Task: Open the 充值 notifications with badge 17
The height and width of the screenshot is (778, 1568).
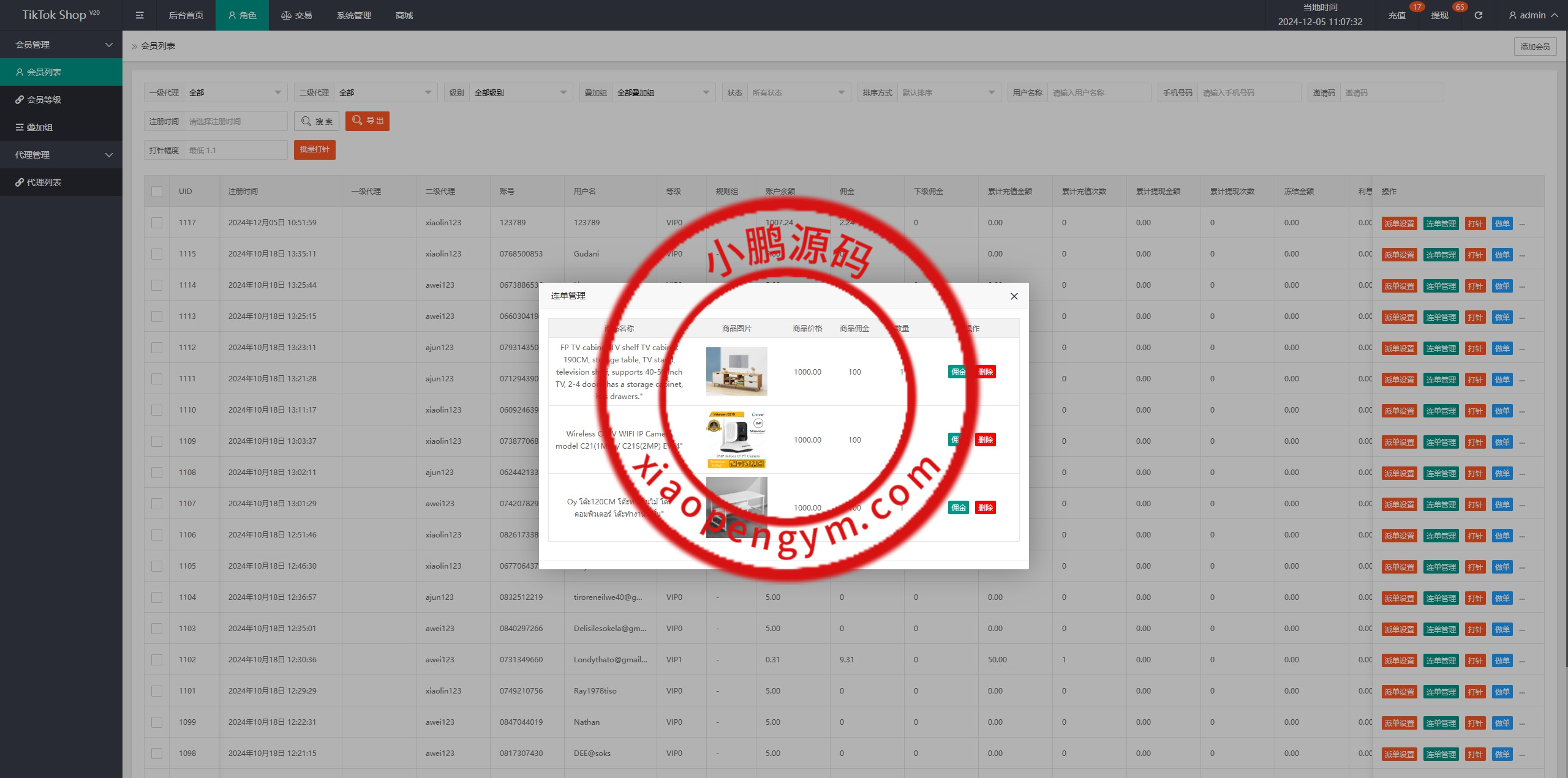Action: click(x=1396, y=15)
